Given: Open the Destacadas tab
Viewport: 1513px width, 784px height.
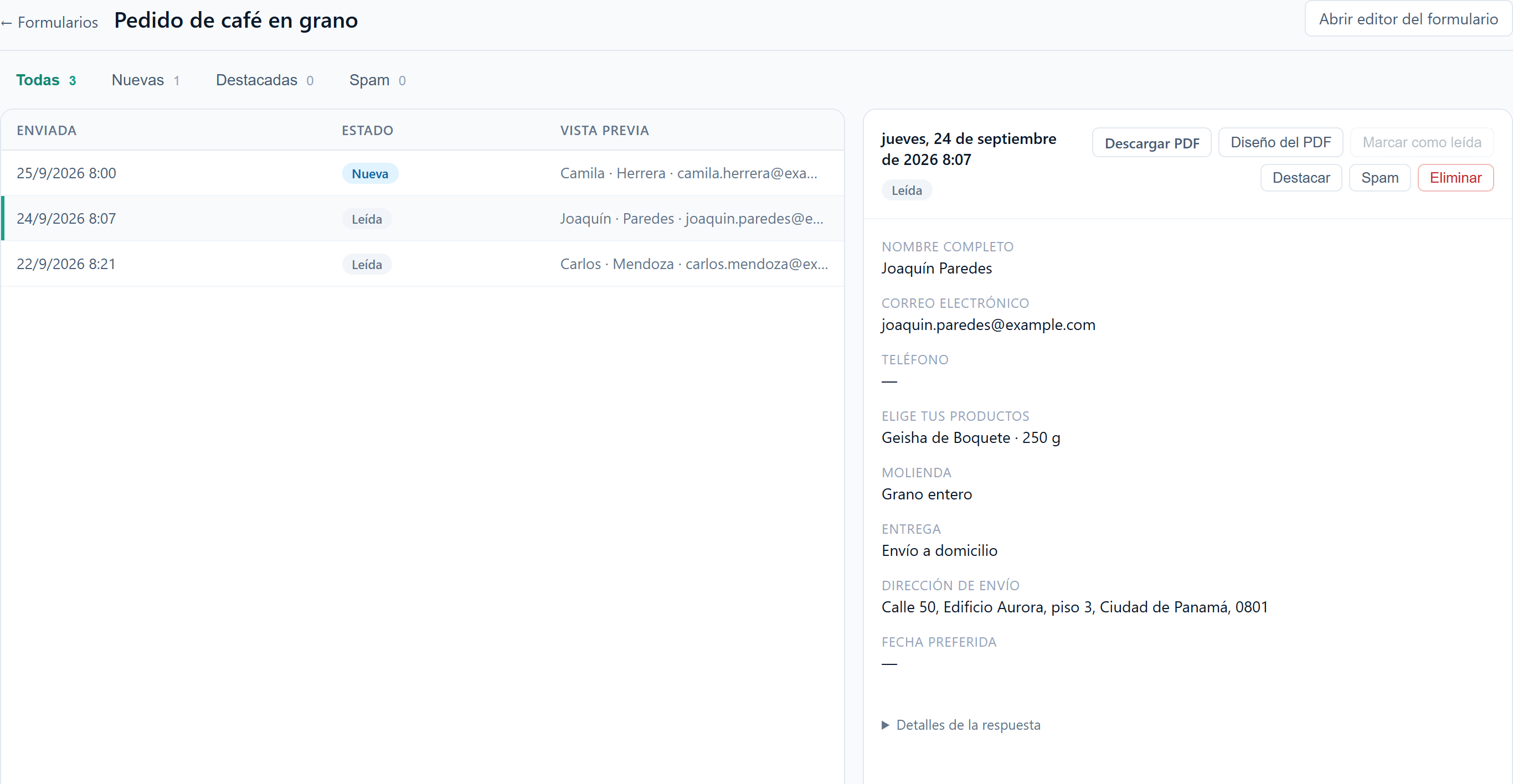Looking at the screenshot, I should pos(264,80).
